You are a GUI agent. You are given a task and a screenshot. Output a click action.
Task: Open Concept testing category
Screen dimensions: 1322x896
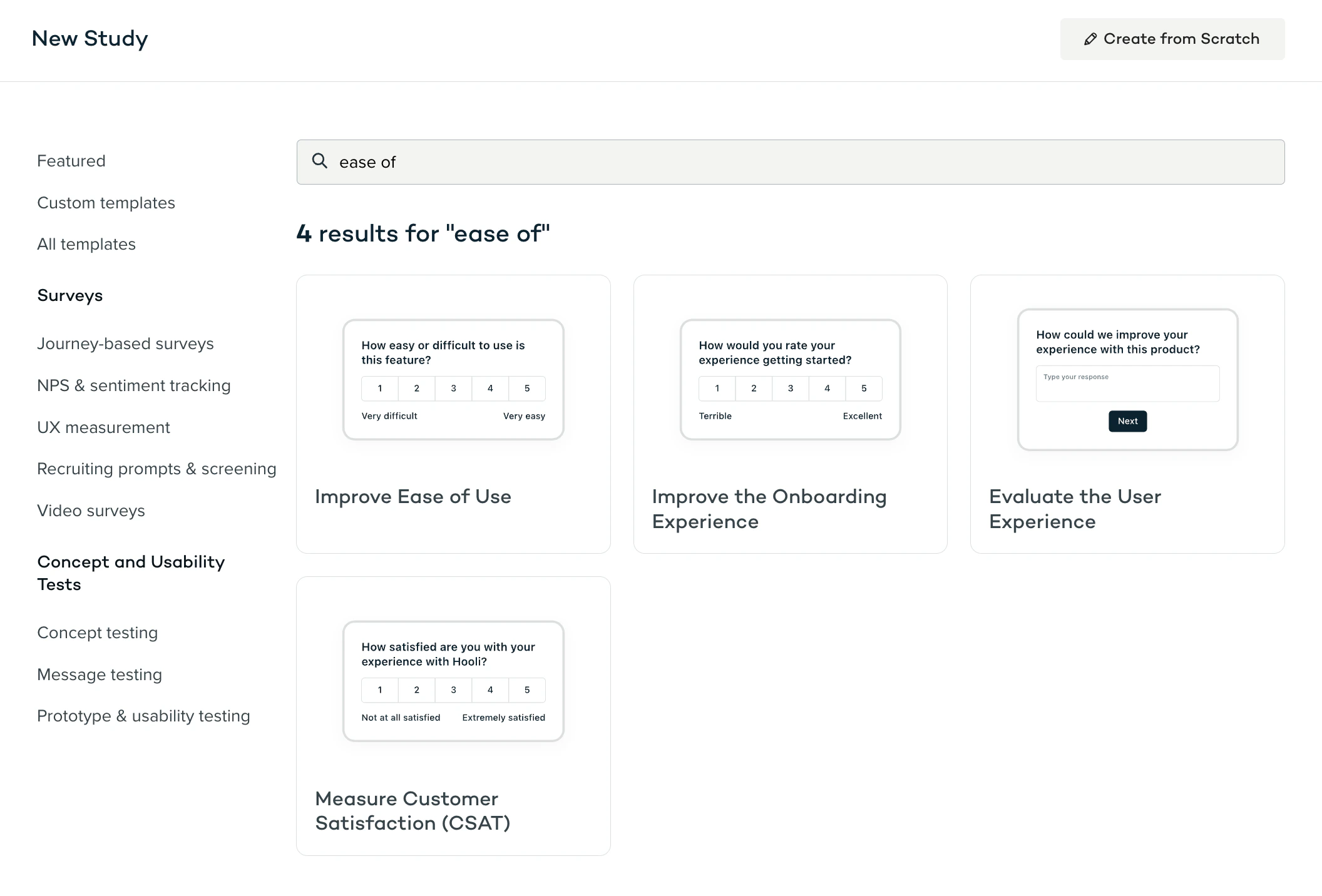[x=97, y=633]
